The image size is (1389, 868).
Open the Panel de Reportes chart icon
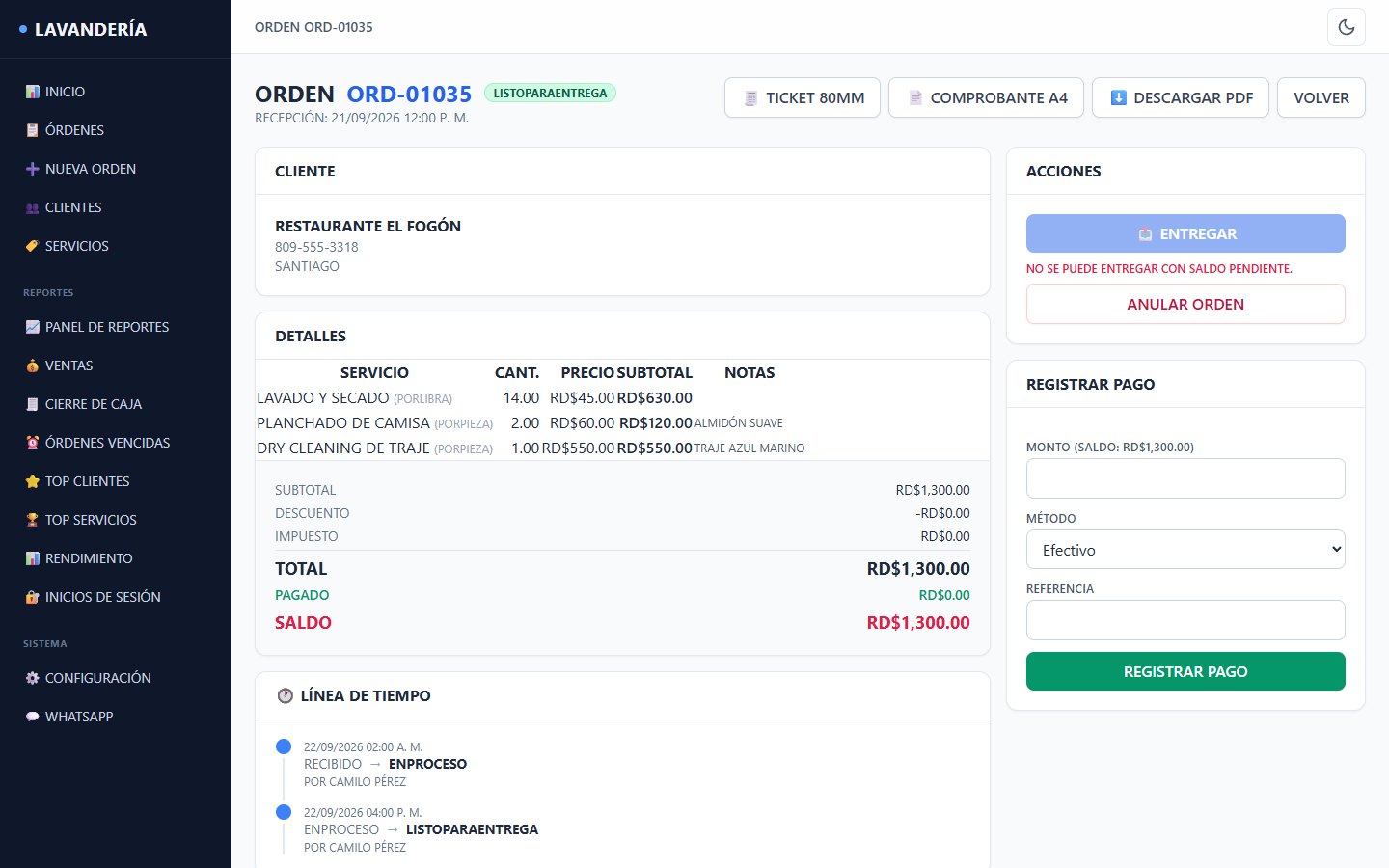33,327
